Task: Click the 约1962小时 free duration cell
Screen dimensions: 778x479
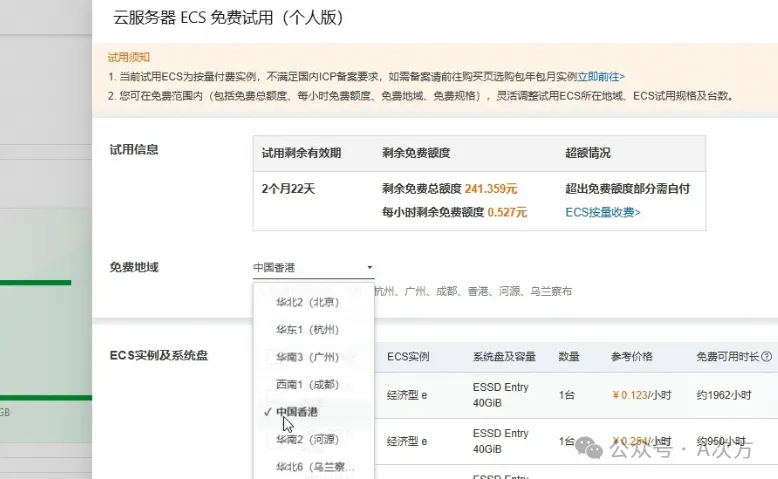Action: (724, 395)
